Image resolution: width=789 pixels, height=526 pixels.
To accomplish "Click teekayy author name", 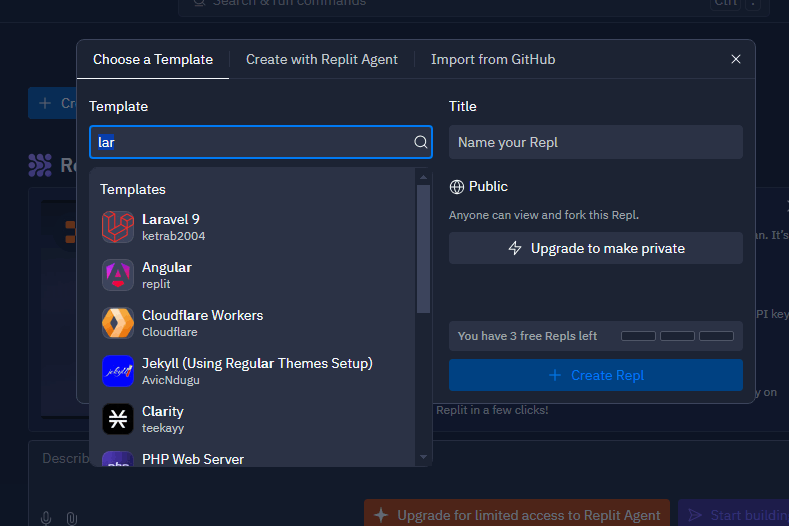I will click(x=163, y=428).
